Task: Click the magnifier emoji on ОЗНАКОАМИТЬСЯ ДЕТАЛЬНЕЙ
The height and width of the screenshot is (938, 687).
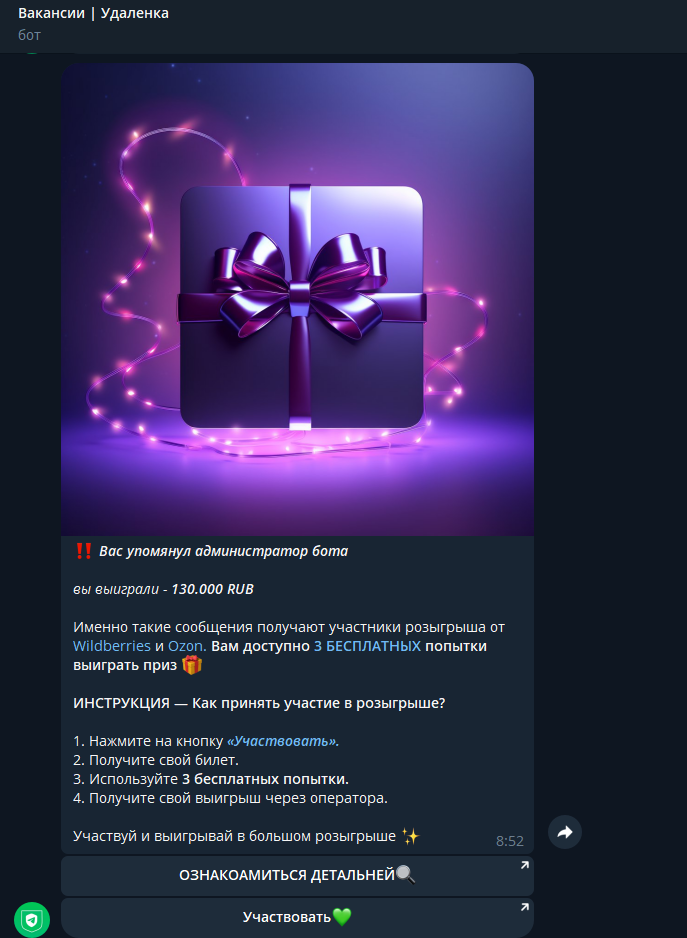Action: click(x=405, y=875)
